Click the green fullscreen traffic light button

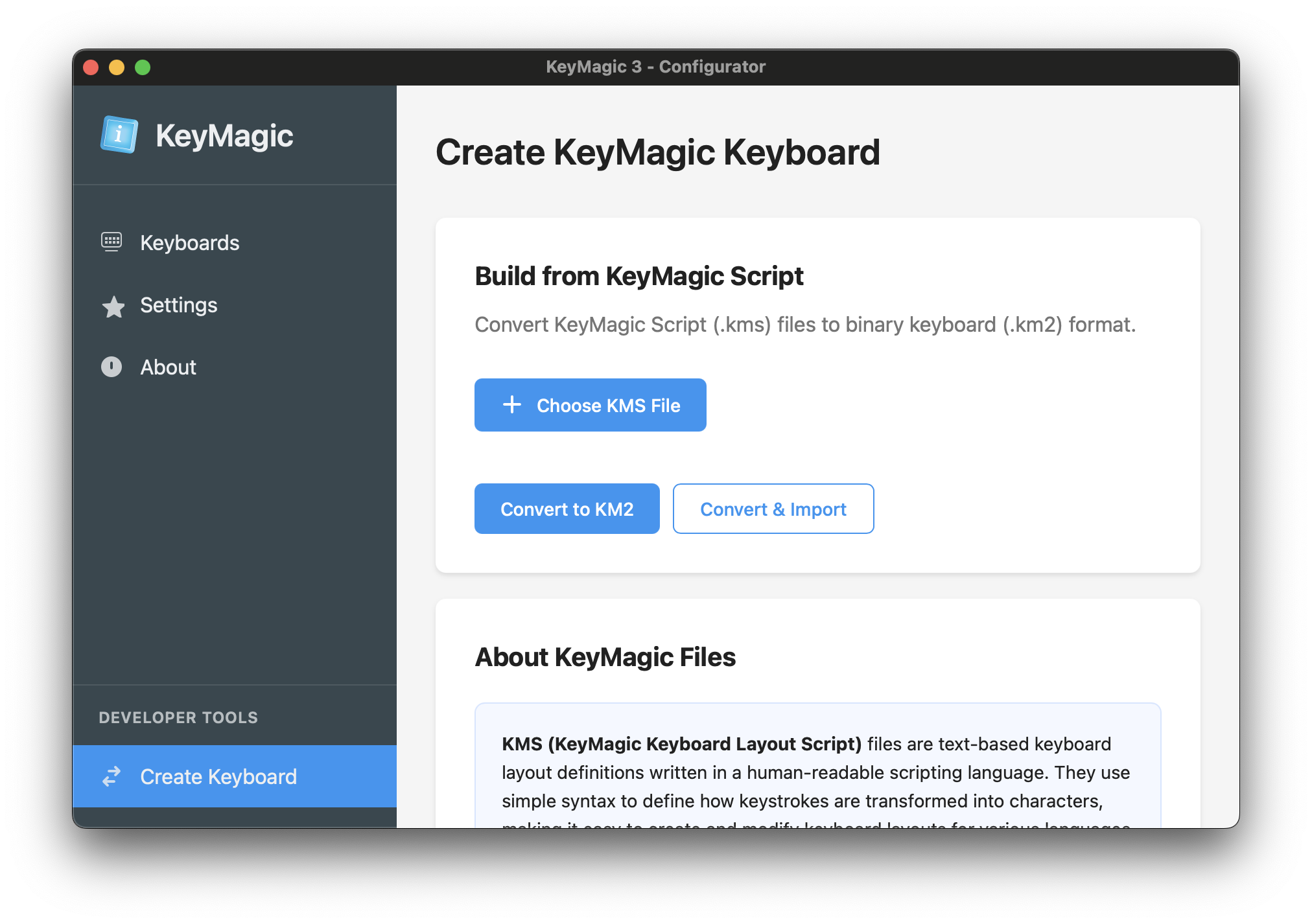click(142, 66)
